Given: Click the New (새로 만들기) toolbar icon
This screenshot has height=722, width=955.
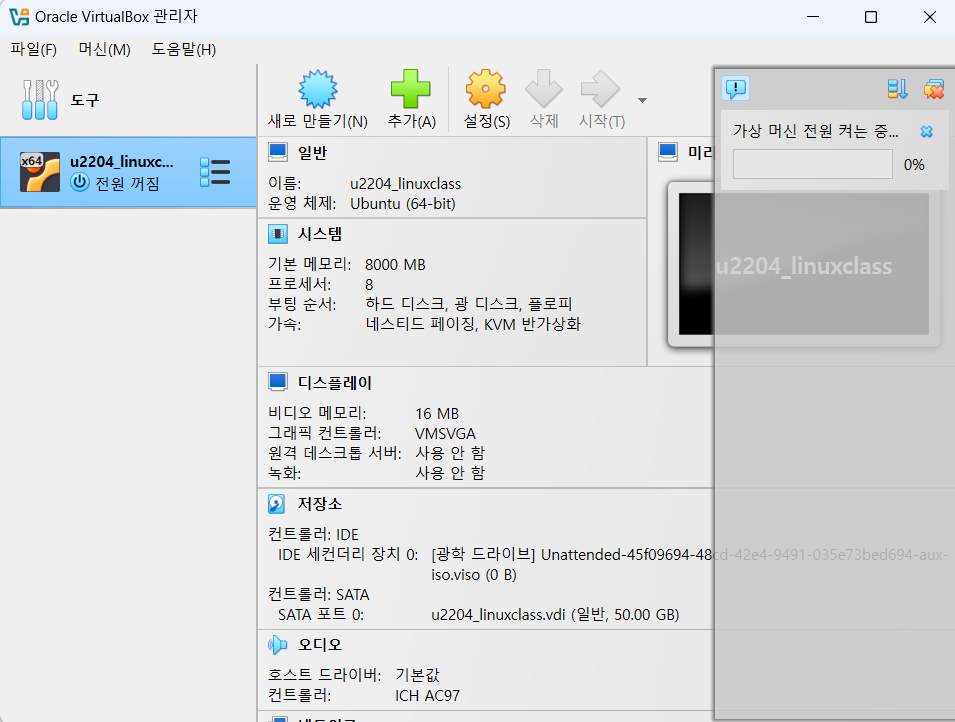Looking at the screenshot, I should pyautogui.click(x=317, y=89).
